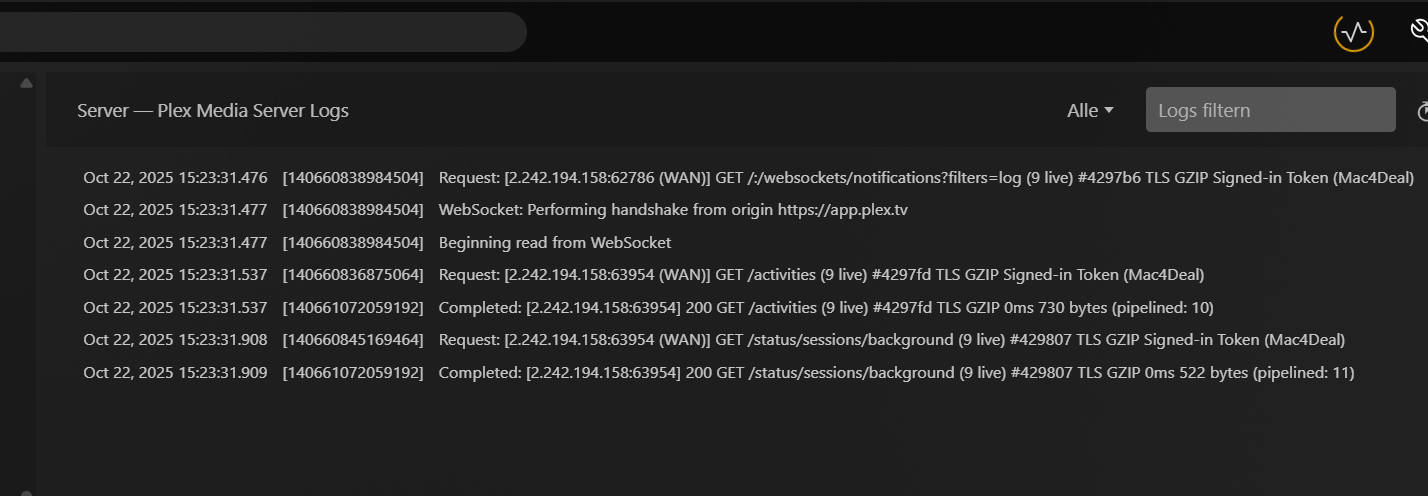Expand the "Alle" log level dropdown

(1090, 111)
